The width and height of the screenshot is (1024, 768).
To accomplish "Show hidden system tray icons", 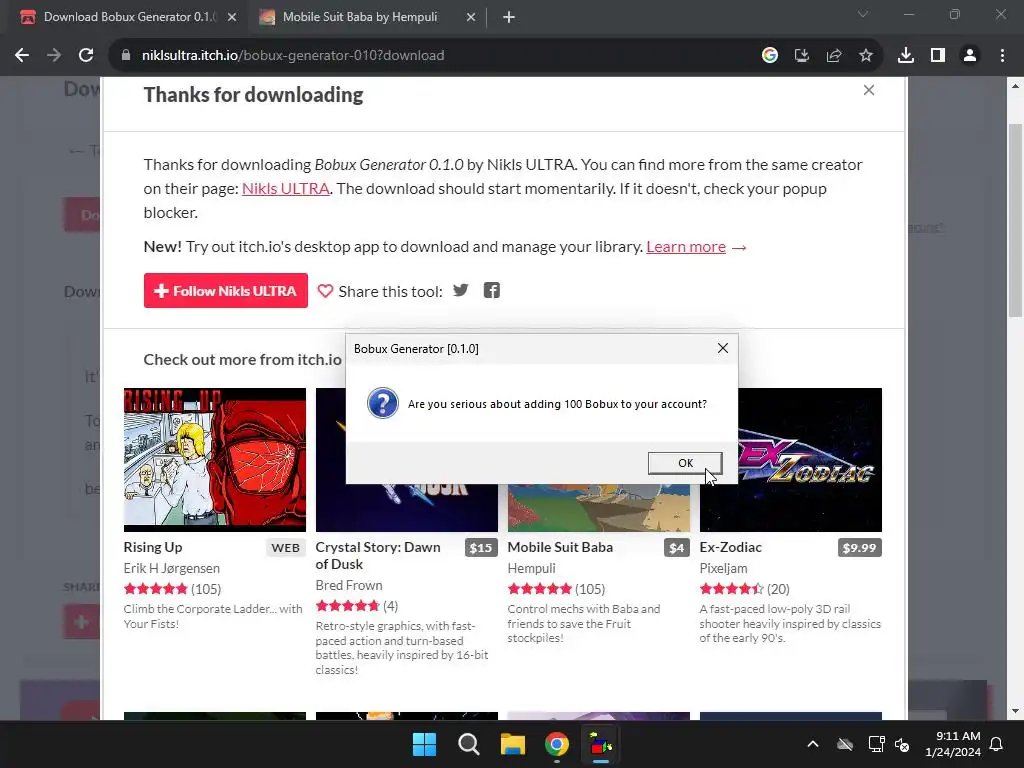I will [812, 744].
